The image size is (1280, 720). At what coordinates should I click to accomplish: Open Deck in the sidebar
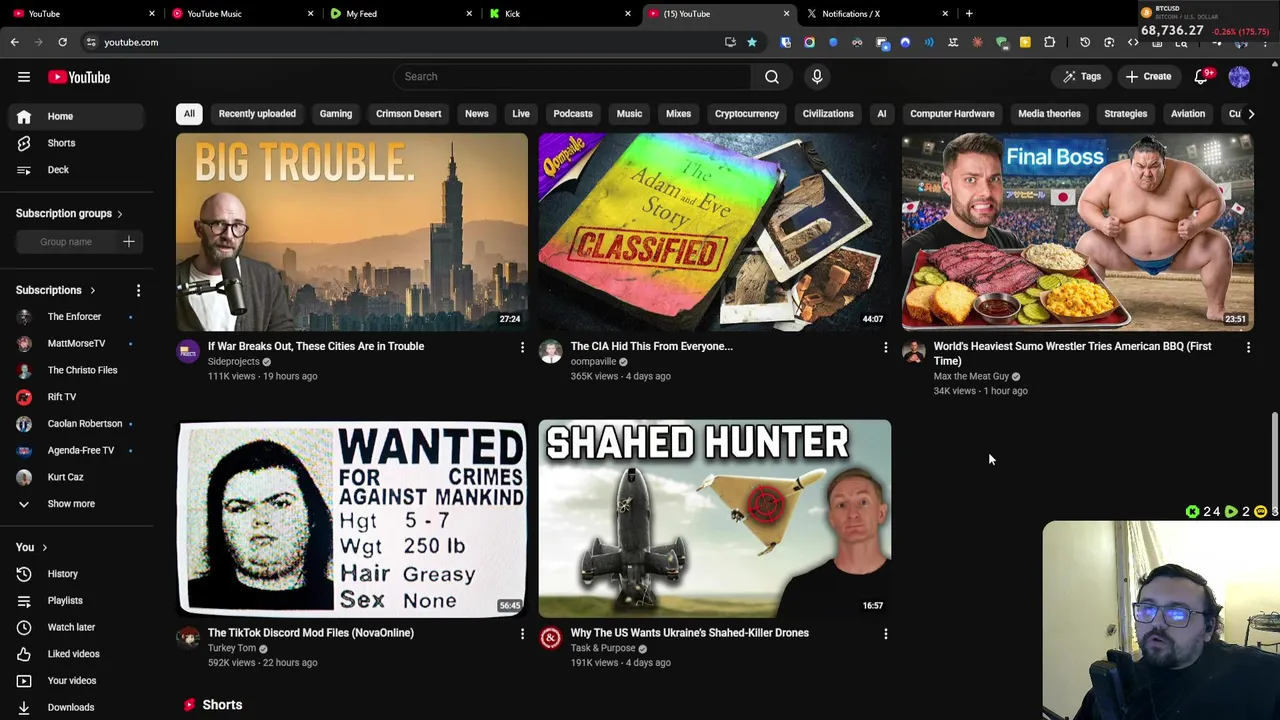point(76,170)
